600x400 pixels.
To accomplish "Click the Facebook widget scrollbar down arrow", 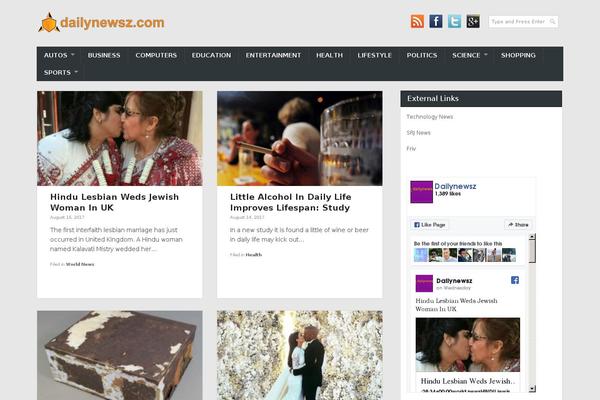I will pyautogui.click(x=532, y=389).
